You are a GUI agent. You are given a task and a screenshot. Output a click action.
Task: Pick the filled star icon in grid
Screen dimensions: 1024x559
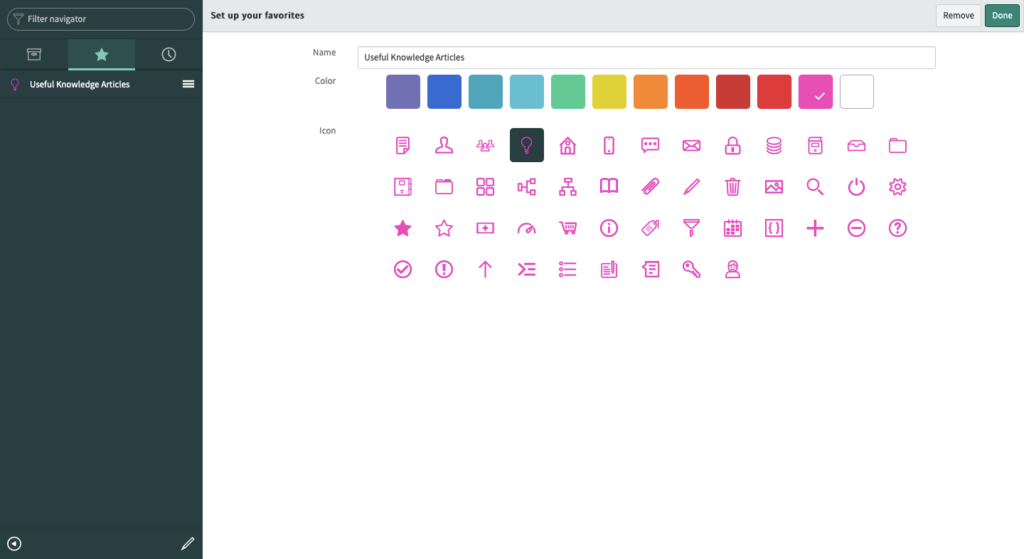pyautogui.click(x=403, y=228)
